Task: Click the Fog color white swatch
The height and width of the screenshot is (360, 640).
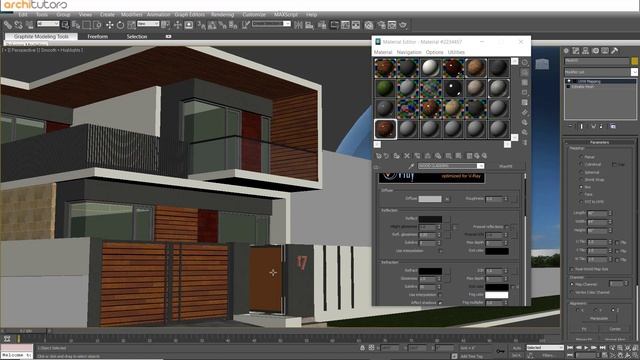Action: tap(497, 295)
